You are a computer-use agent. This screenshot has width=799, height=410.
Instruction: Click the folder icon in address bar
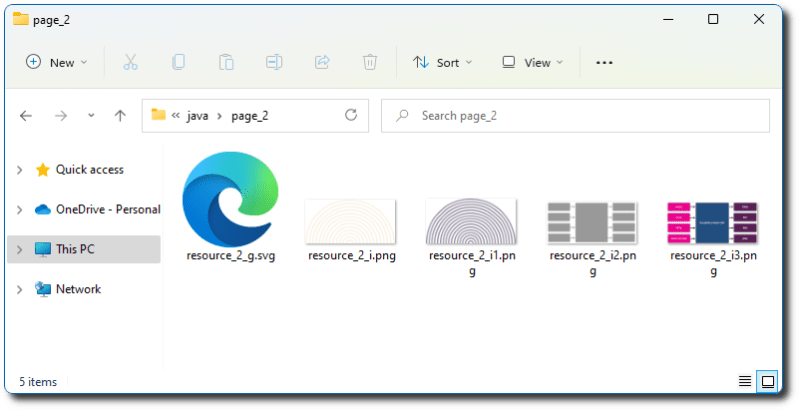click(158, 115)
